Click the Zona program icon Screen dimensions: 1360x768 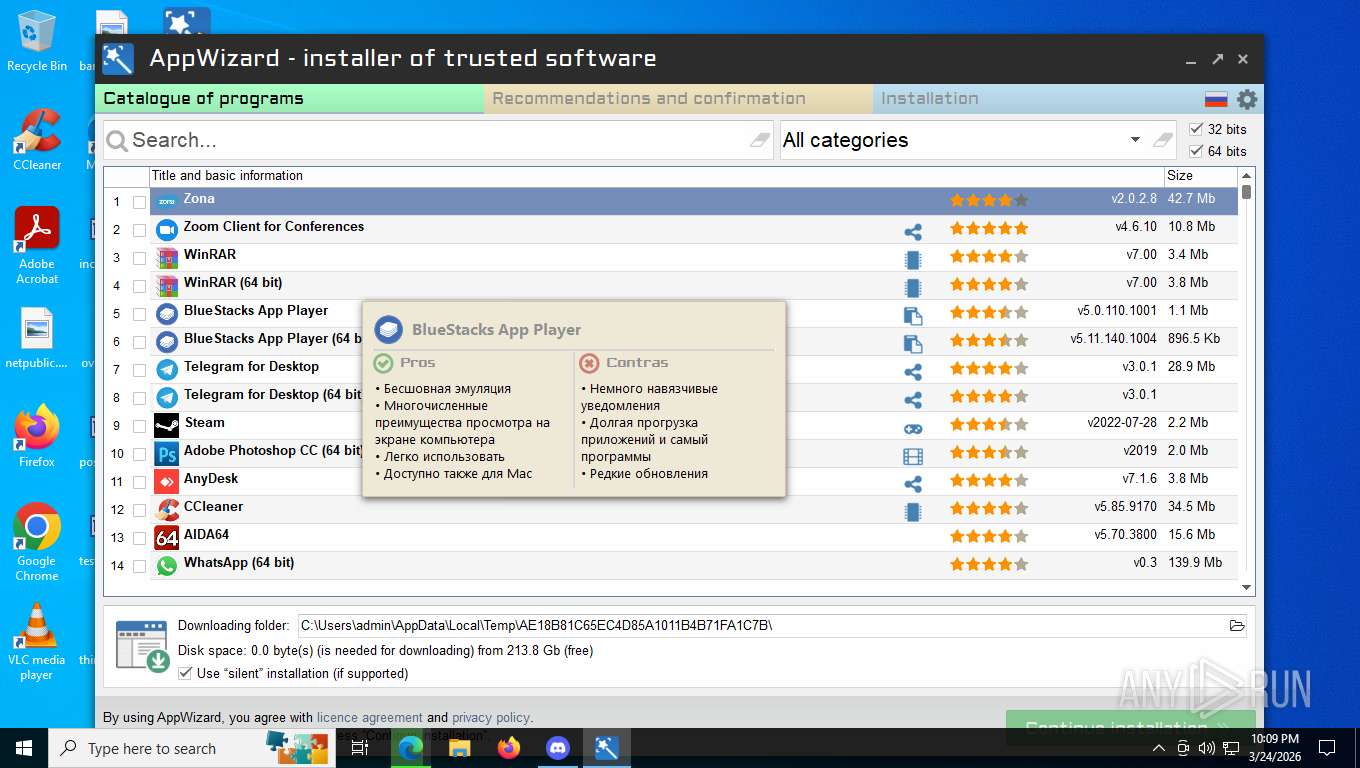click(167, 201)
